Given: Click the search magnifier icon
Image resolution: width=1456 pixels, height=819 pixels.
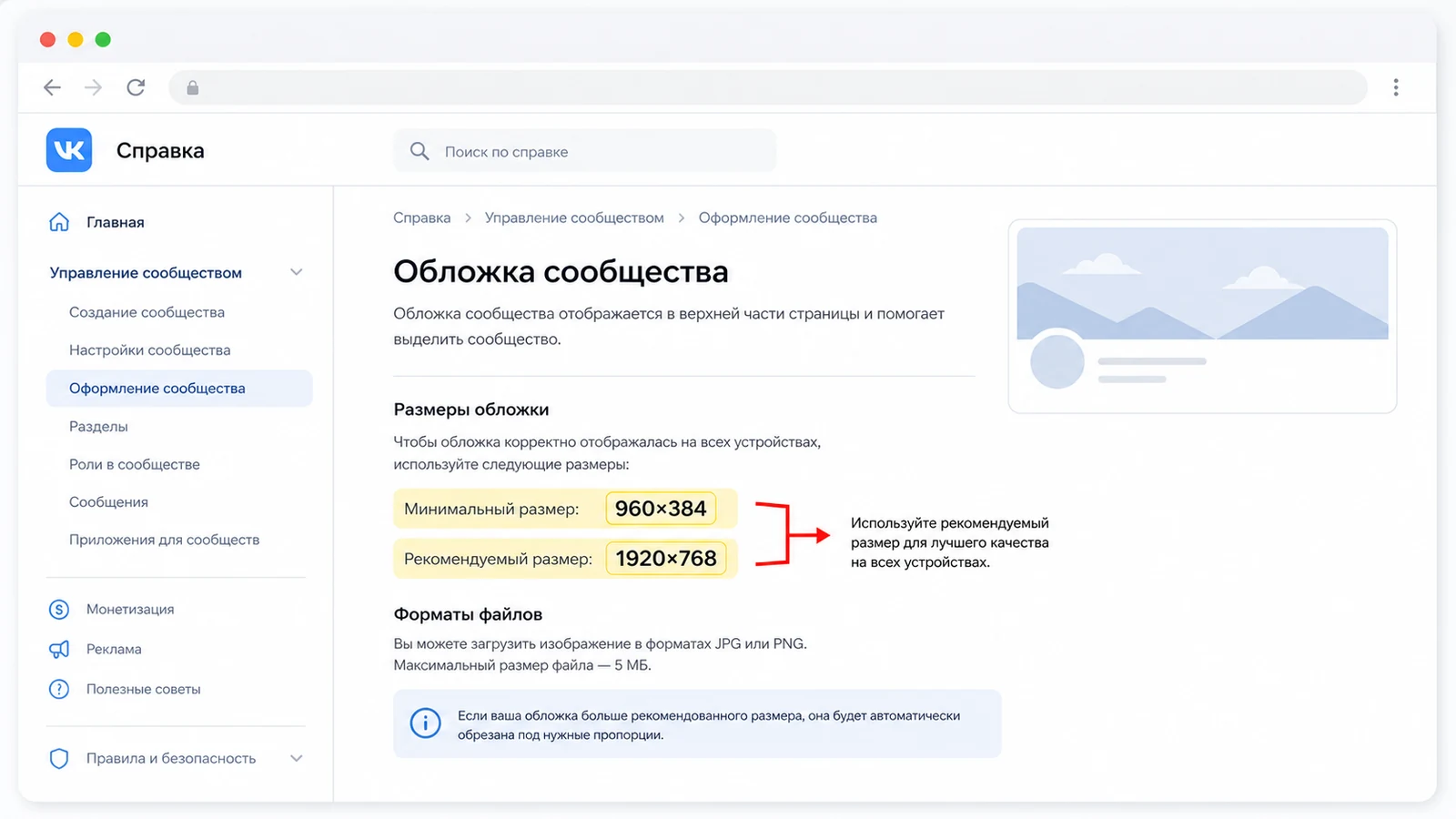Looking at the screenshot, I should click(420, 151).
